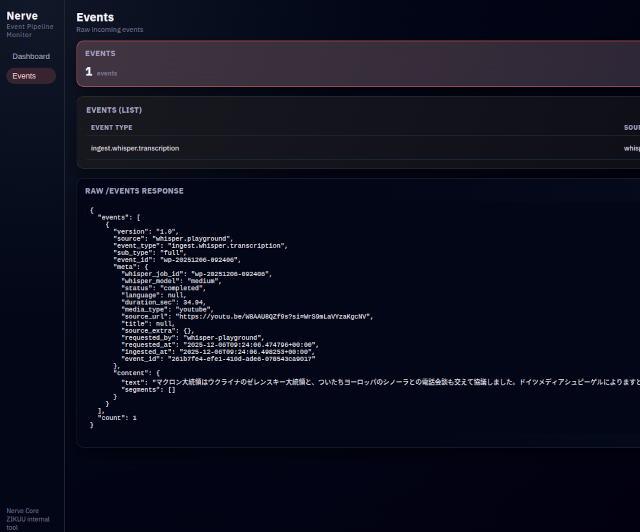Open the Dashboard page in sidebar

coord(31,56)
